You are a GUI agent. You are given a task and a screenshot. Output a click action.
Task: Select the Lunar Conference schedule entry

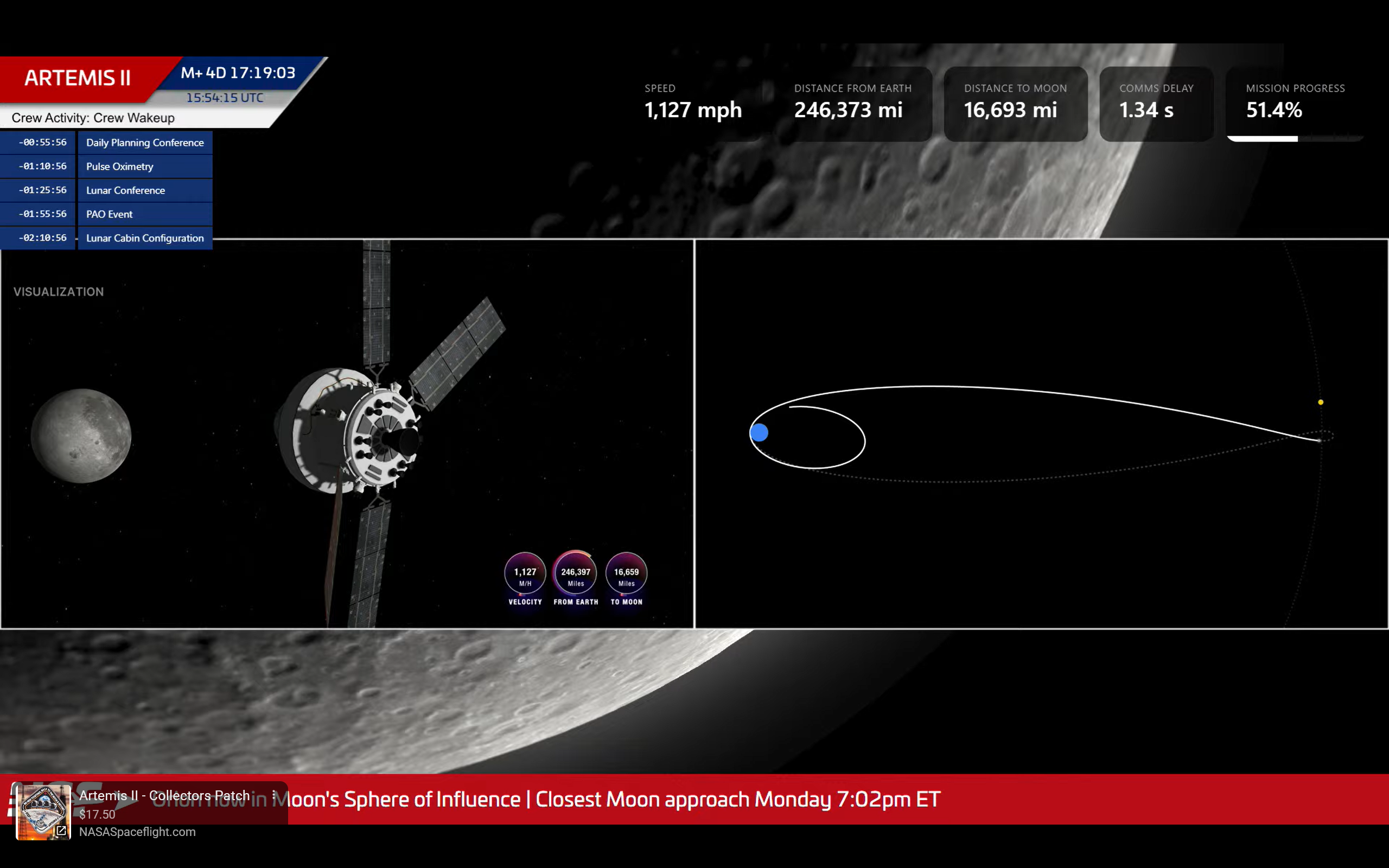click(x=145, y=190)
